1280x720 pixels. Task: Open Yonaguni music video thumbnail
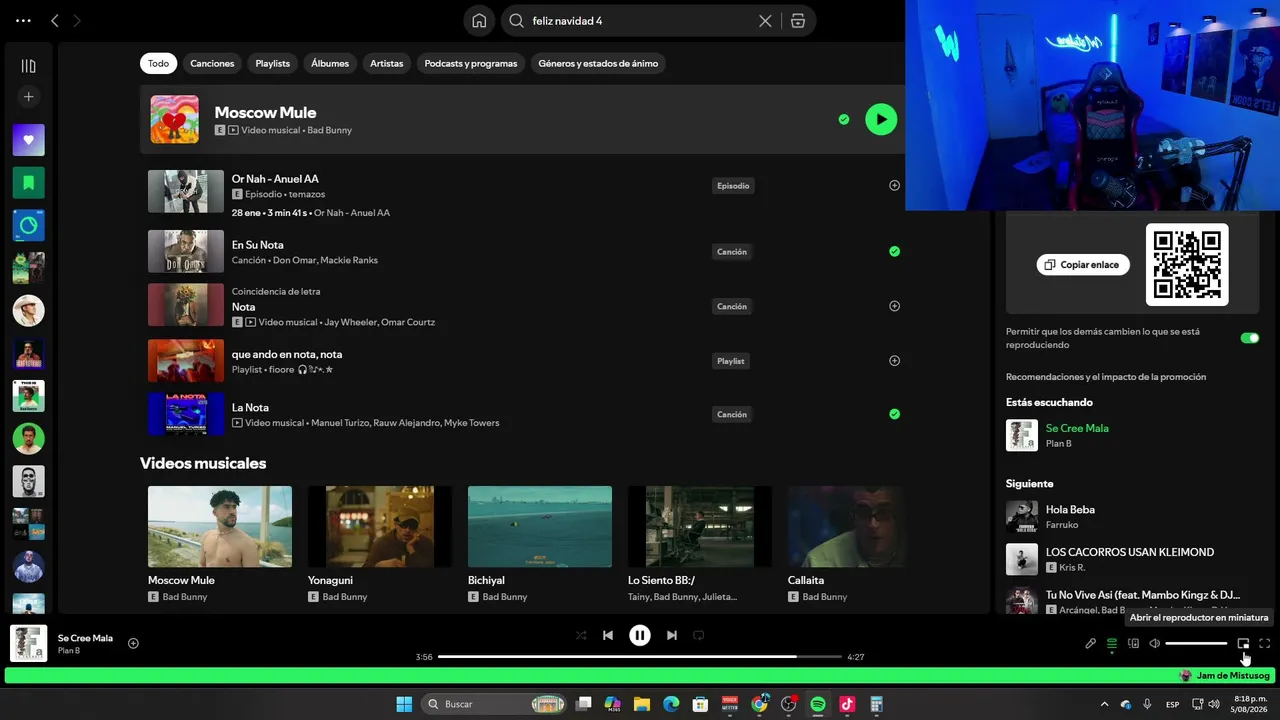380,527
